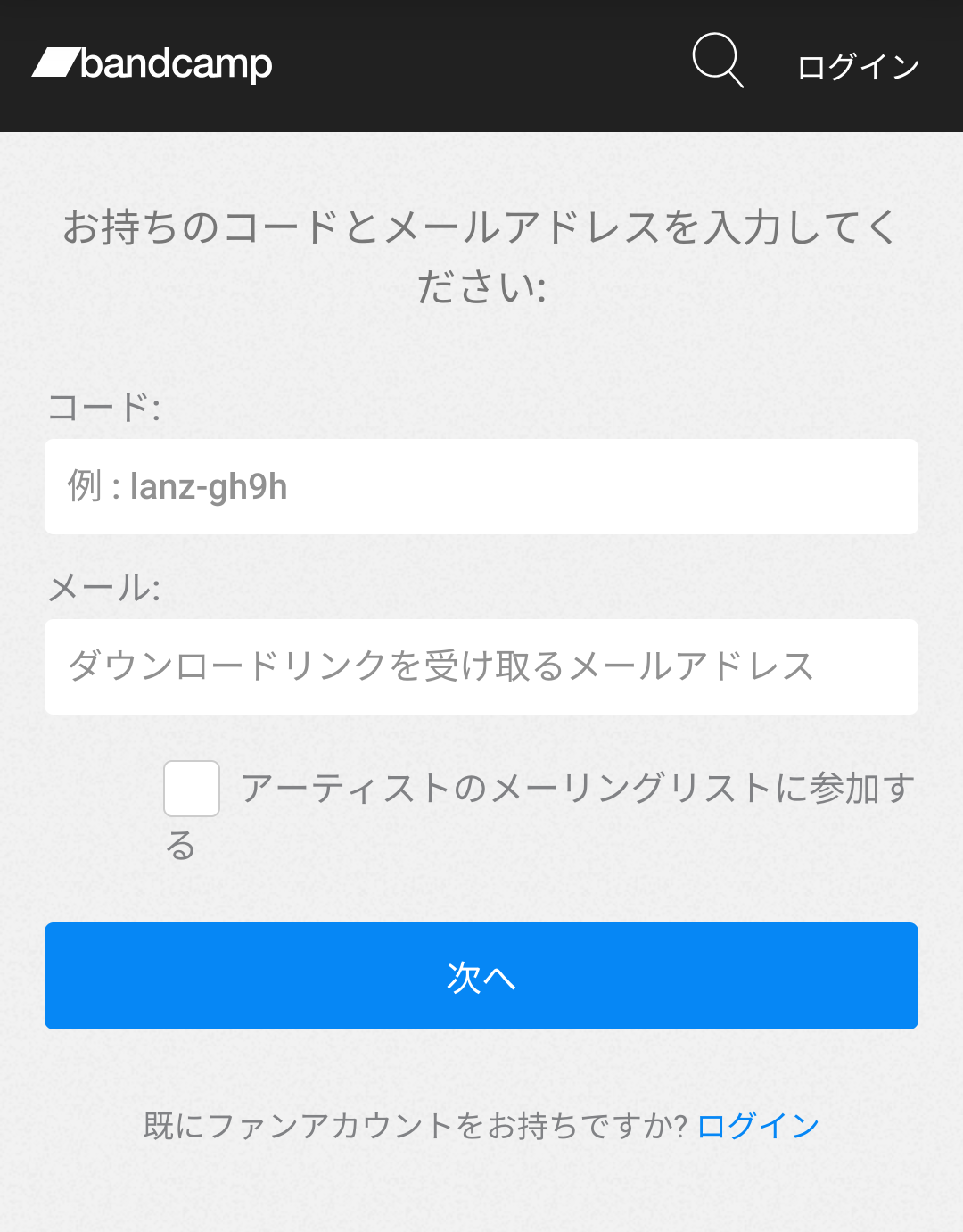Screen dimensions: 963x1232
Task: Click the Bandcamp parallelogram logo icon
Action: click(x=55, y=63)
